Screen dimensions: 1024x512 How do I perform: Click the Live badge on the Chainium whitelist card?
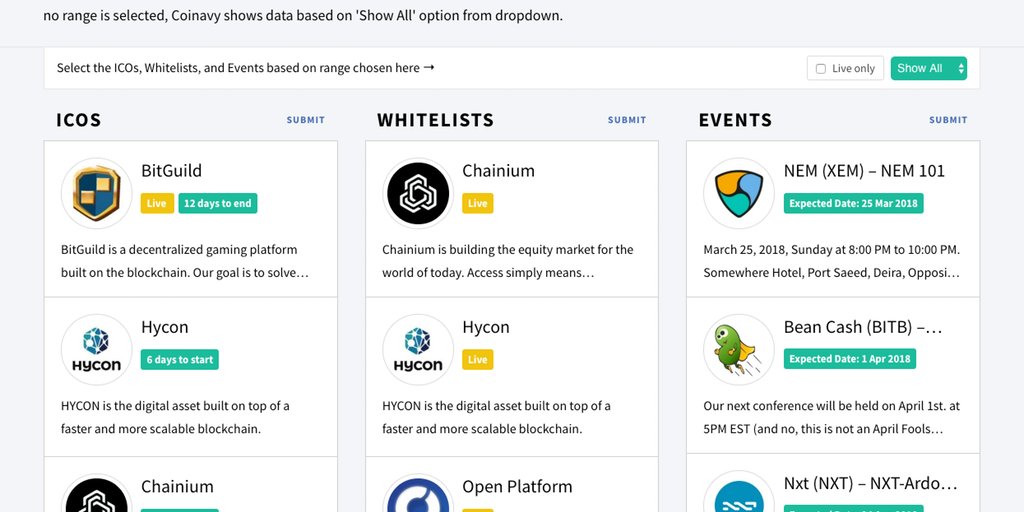click(477, 203)
